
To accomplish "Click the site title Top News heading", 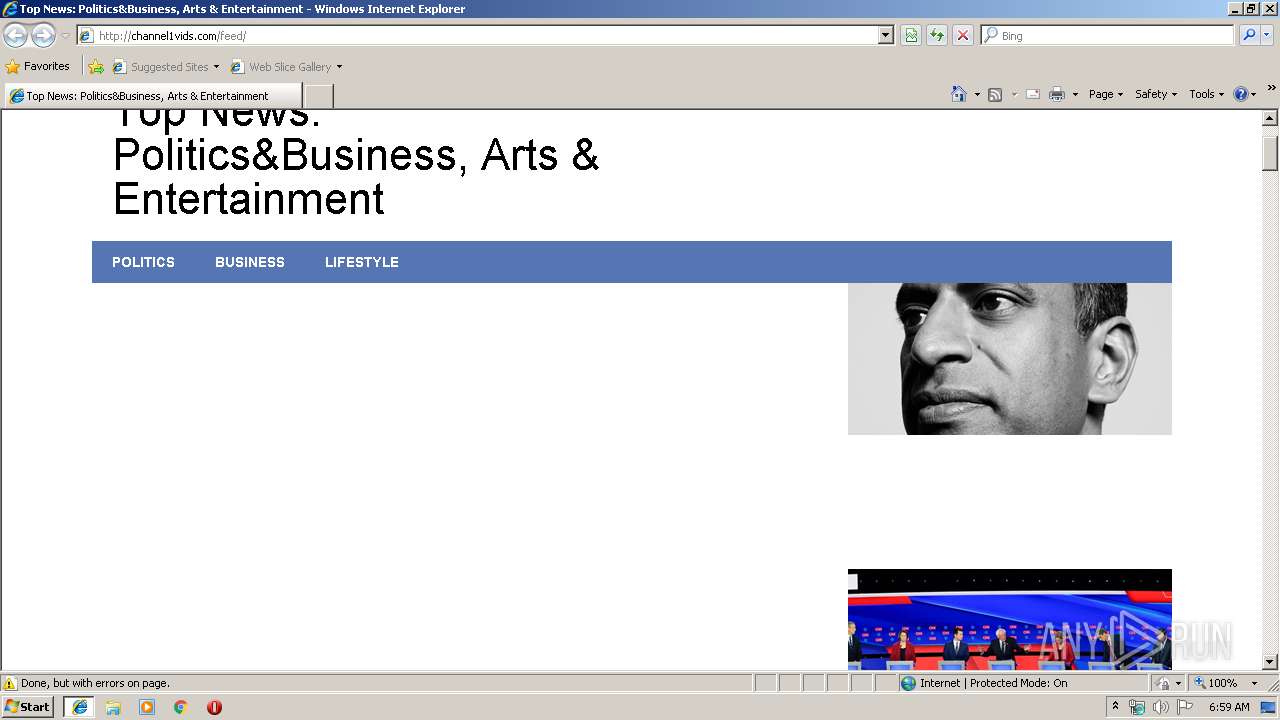I will tap(356, 165).
